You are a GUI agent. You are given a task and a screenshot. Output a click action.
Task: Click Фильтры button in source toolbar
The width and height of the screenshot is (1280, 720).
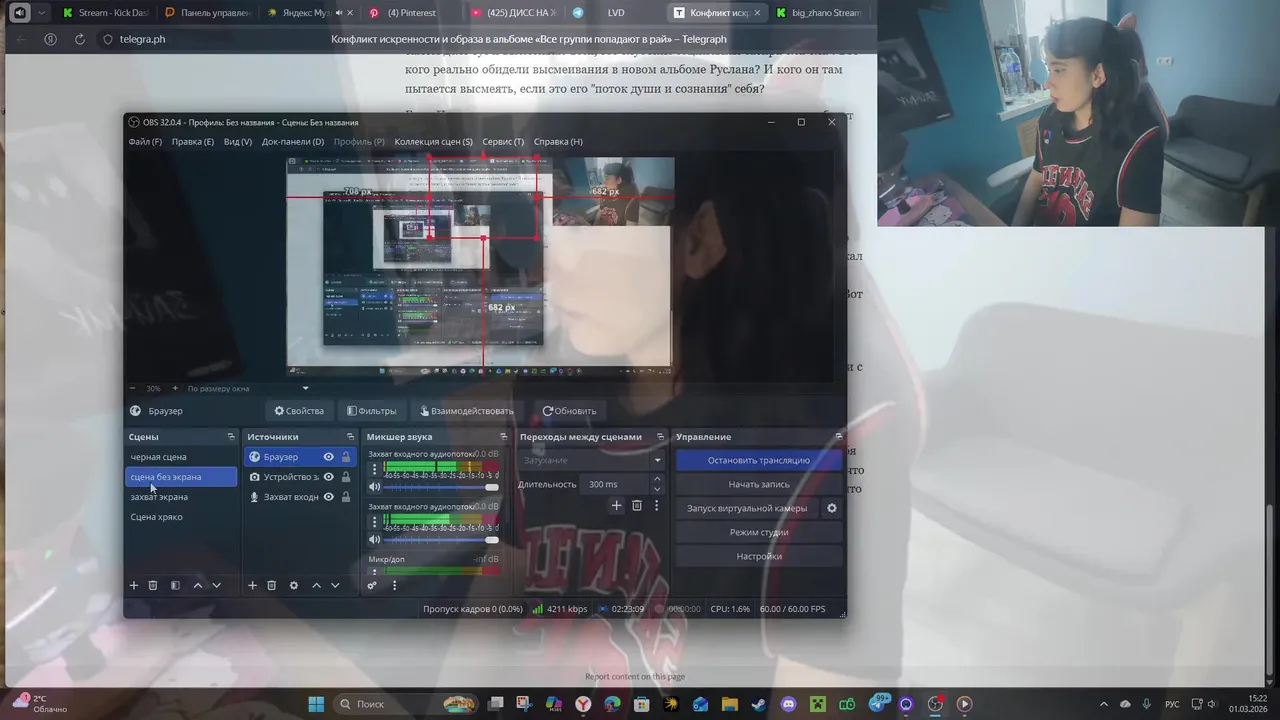(x=371, y=411)
